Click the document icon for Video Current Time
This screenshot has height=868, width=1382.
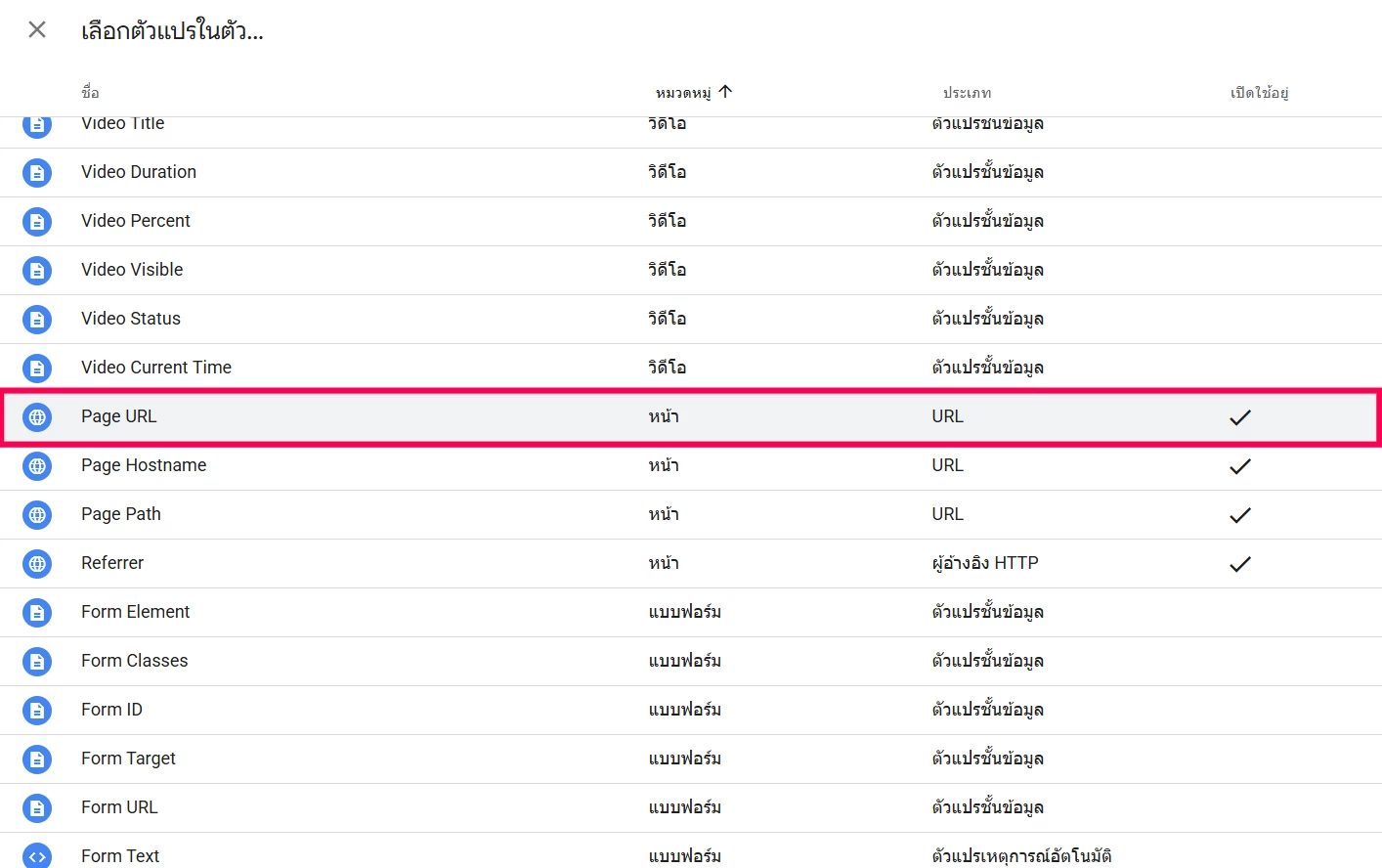point(37,369)
